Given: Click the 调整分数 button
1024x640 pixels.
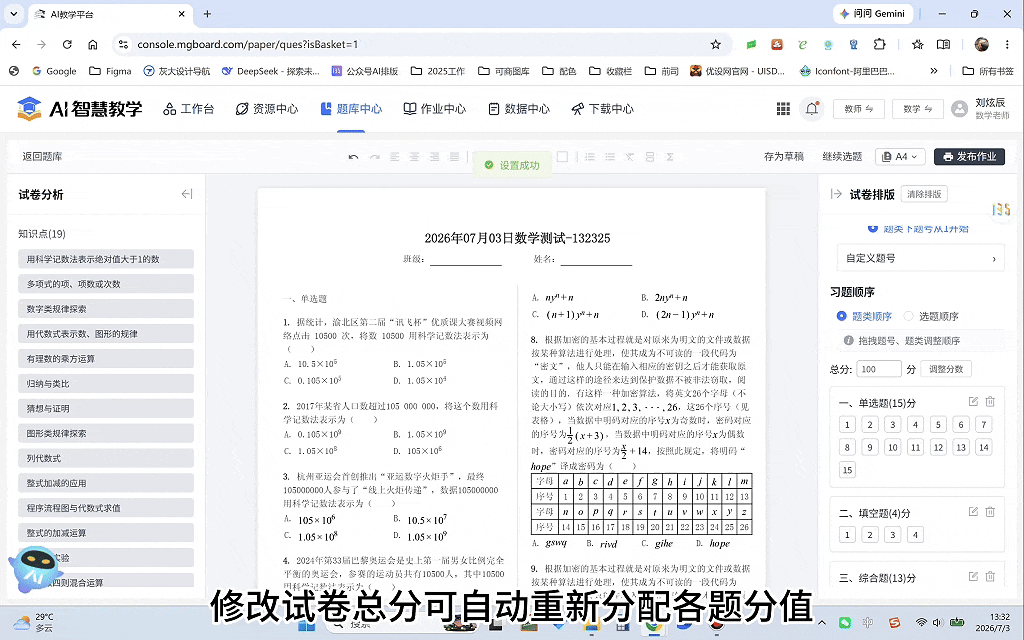Looking at the screenshot, I should (x=946, y=369).
